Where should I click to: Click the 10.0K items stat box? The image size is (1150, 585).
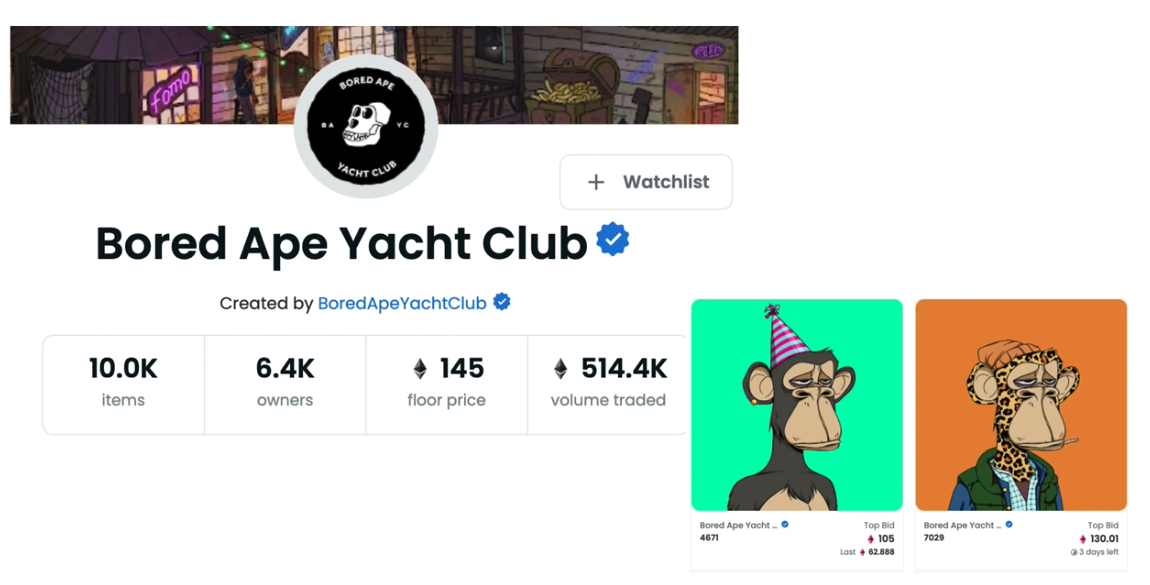(x=123, y=385)
